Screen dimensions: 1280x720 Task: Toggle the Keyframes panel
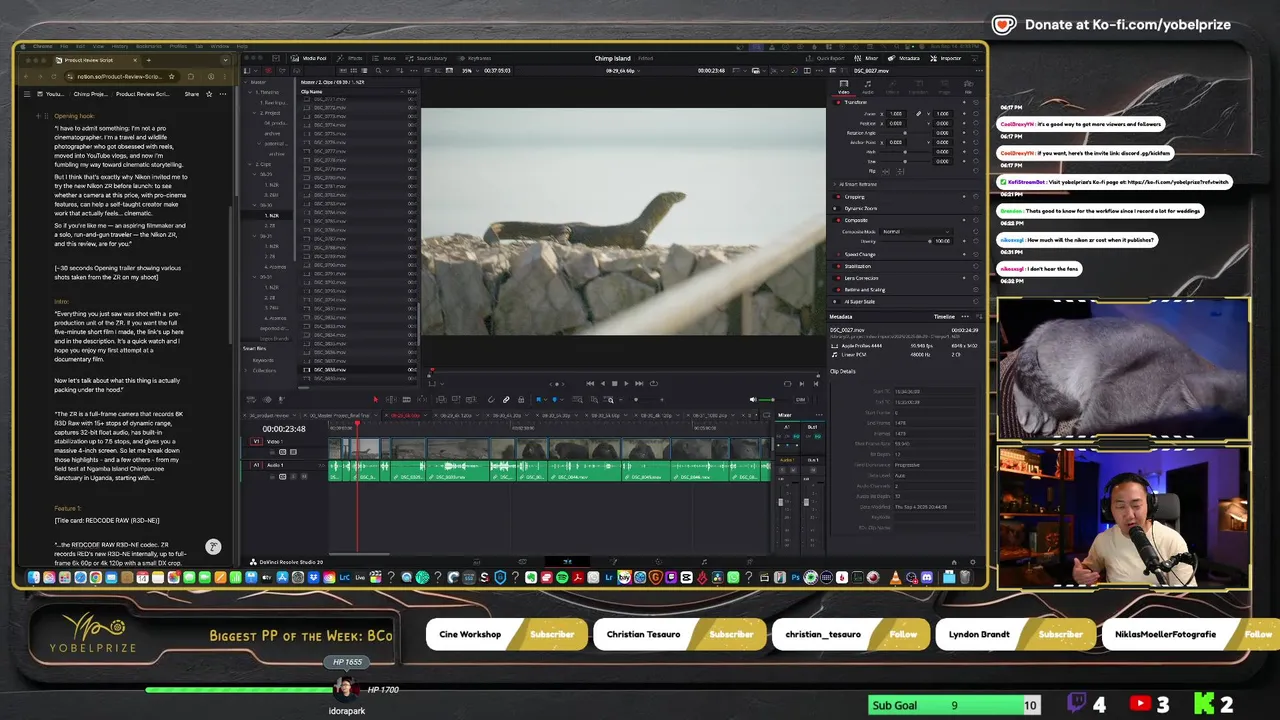point(474,58)
